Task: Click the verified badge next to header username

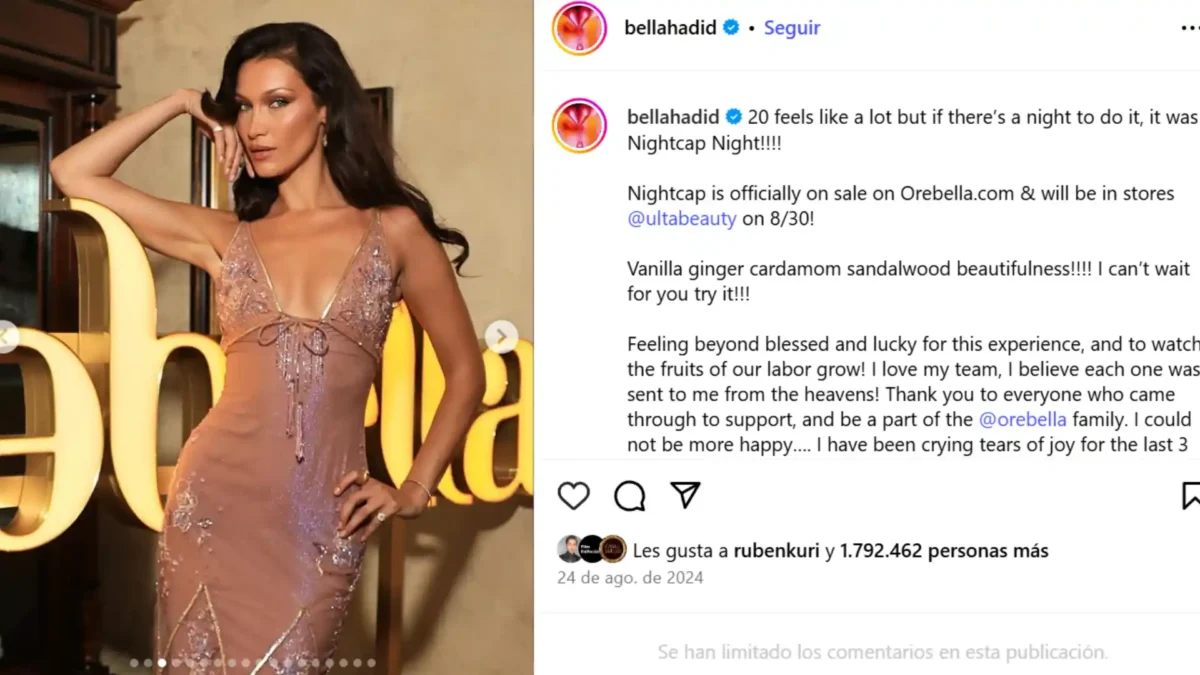Action: click(731, 28)
